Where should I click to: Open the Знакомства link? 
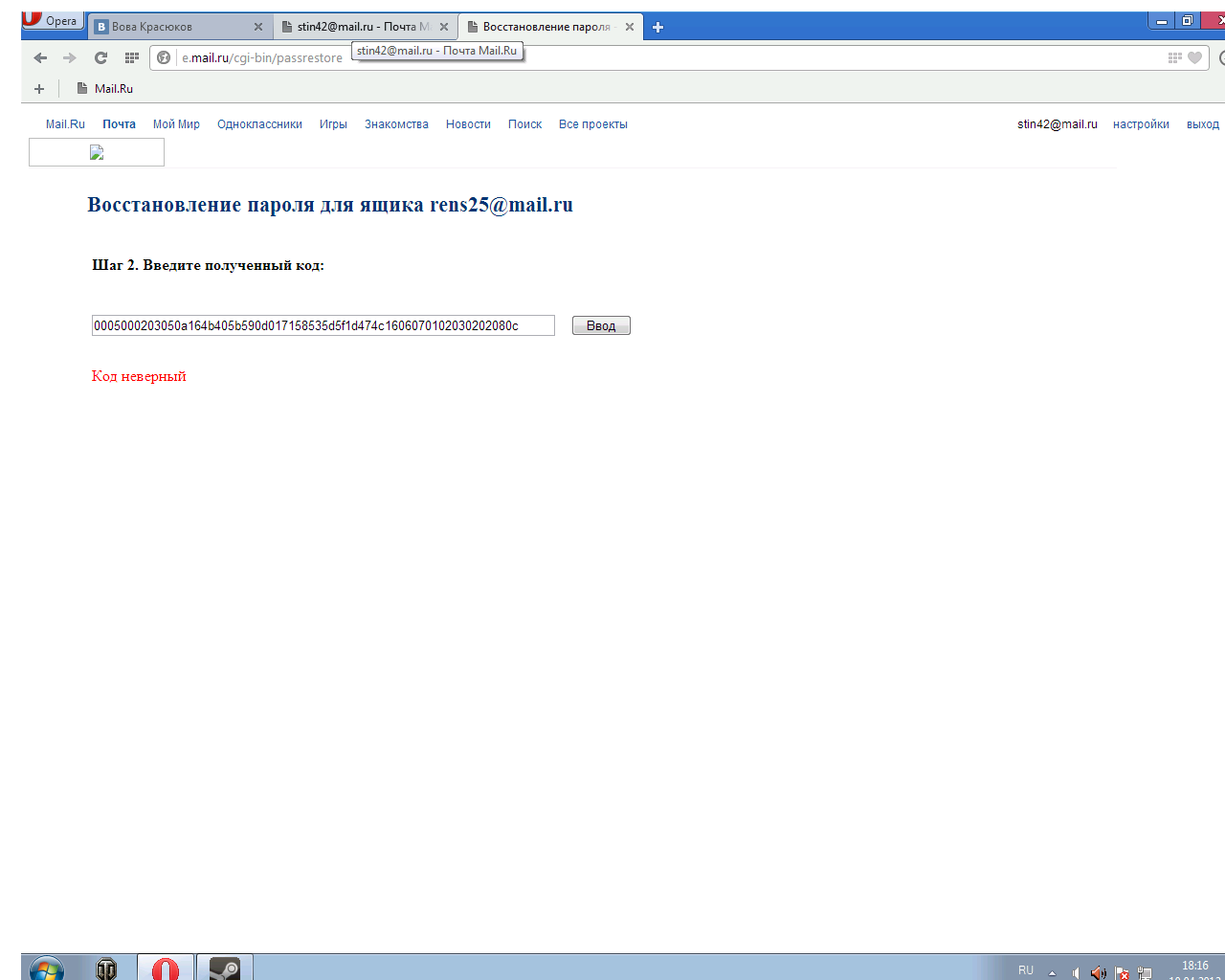tap(396, 124)
